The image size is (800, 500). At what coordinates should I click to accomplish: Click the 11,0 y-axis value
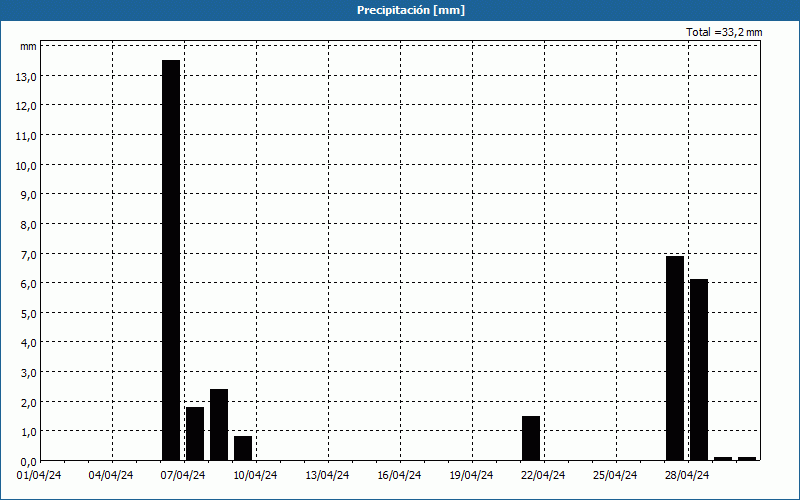(26, 136)
